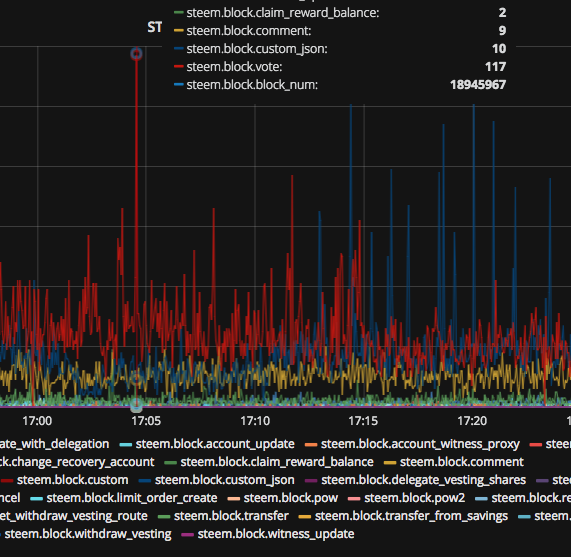This screenshot has height=557, width=571.
Task: Toggle the withdraw_vesting_route legend entry
Action: 74,516
